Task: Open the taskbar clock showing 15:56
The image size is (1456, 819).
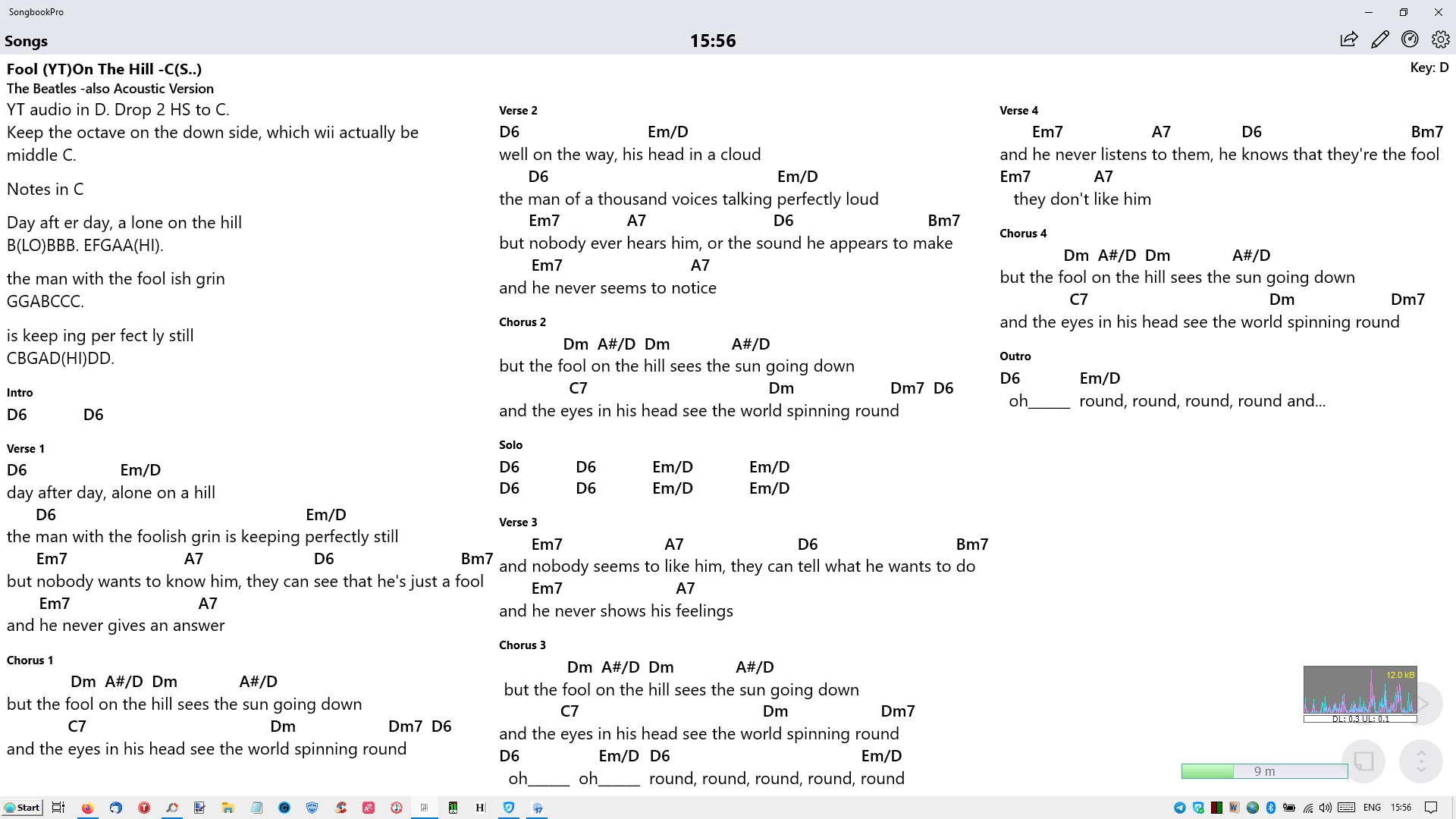Action: pyautogui.click(x=1401, y=808)
